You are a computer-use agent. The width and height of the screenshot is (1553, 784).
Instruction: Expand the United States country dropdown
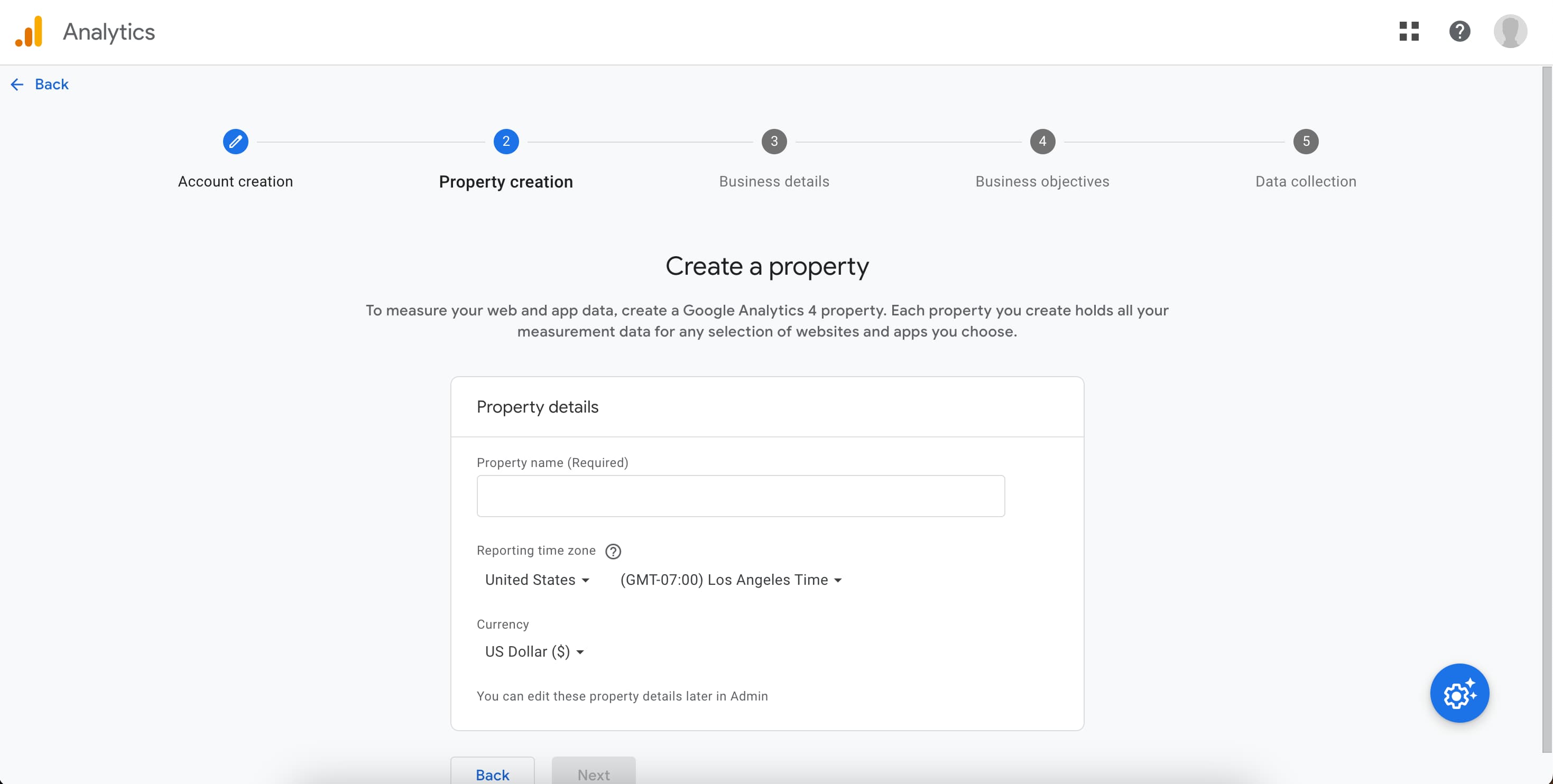[x=537, y=580]
